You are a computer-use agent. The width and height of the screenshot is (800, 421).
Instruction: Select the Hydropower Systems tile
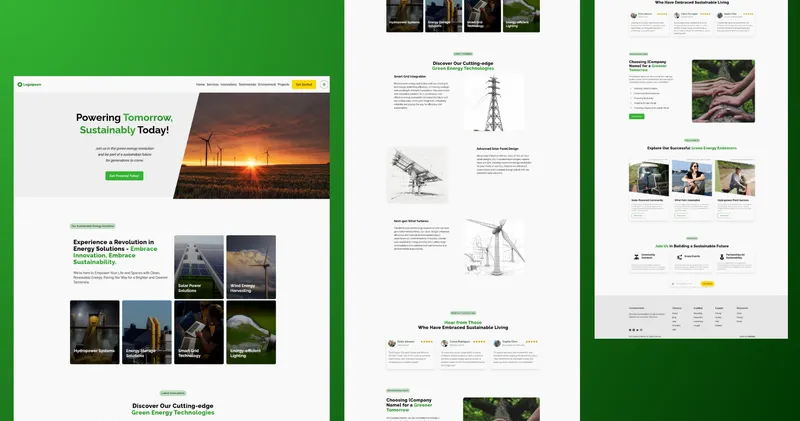pos(95,332)
